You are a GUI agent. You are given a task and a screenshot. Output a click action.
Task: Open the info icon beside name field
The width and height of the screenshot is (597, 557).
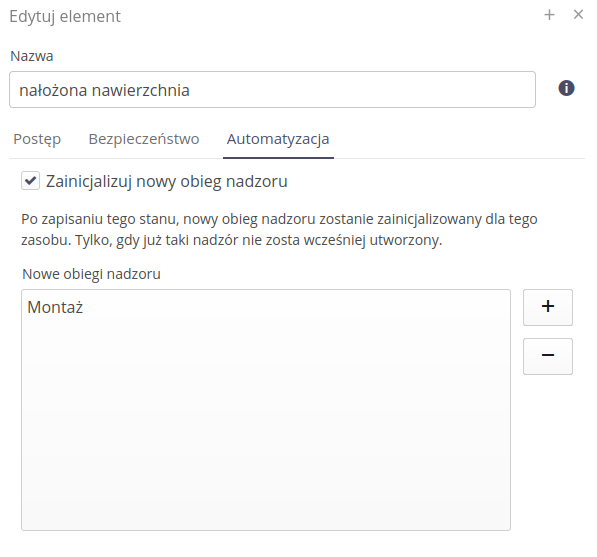click(x=566, y=88)
